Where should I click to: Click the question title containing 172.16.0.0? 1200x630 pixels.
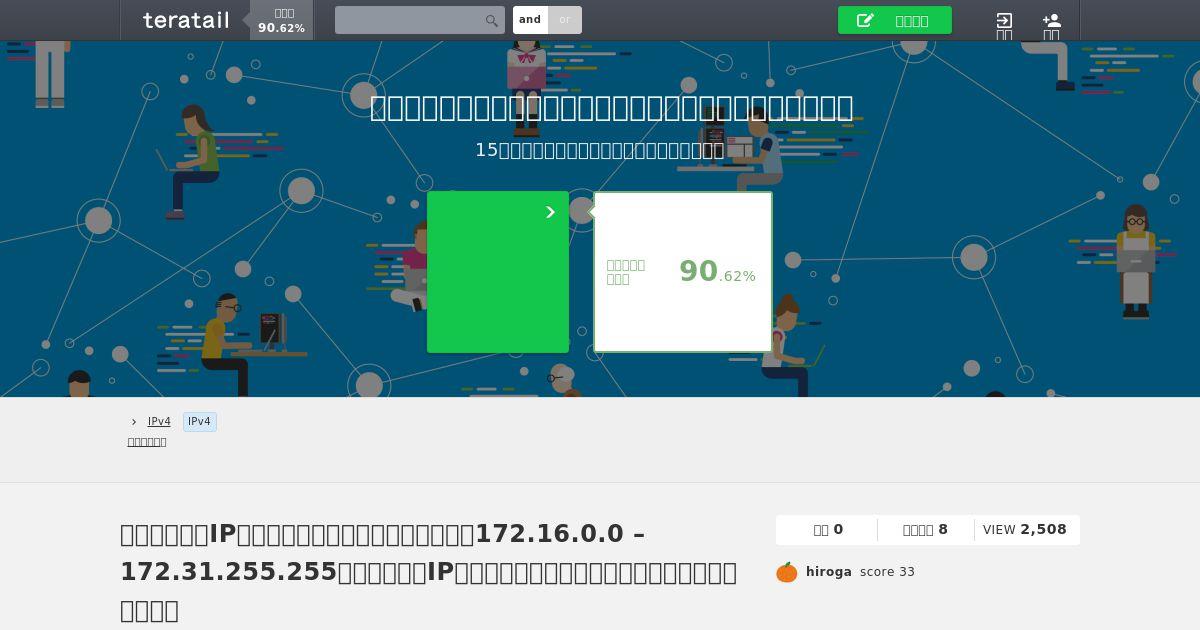pyautogui.click(x=428, y=572)
